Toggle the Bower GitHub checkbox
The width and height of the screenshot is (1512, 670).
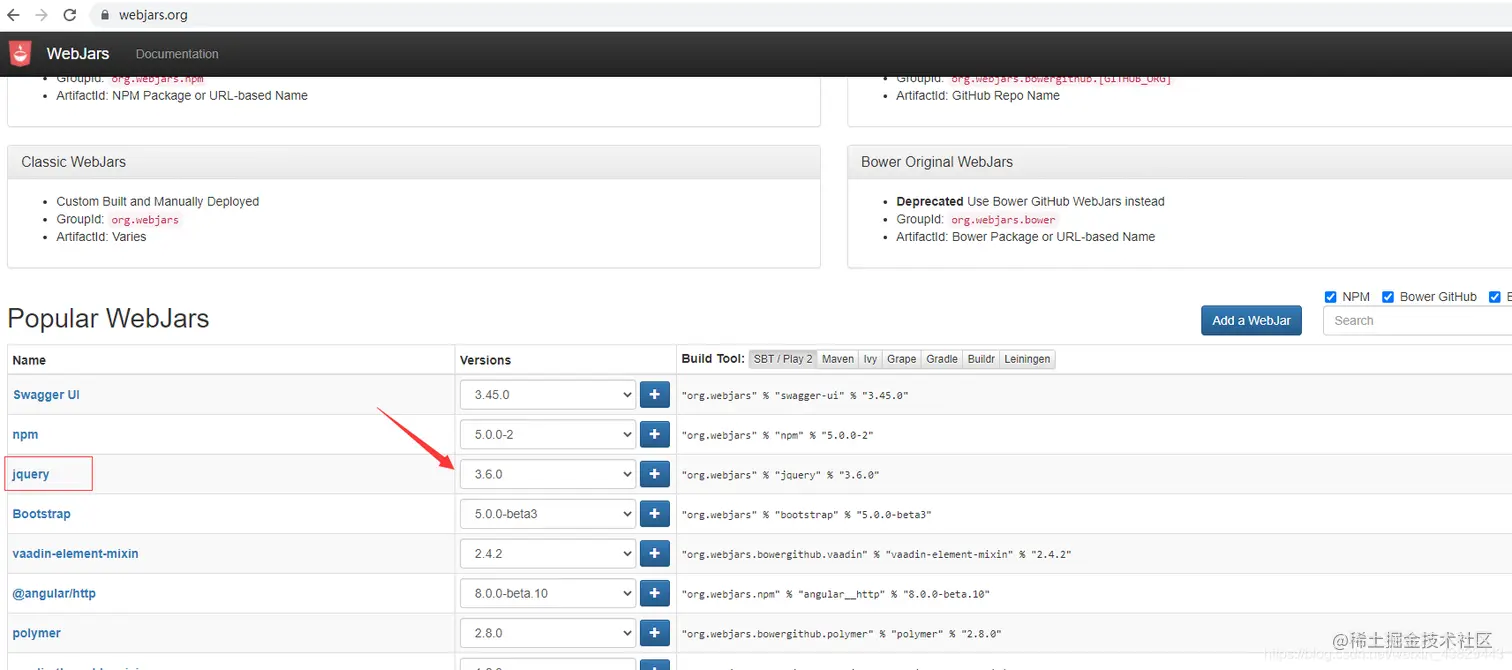tap(1388, 297)
